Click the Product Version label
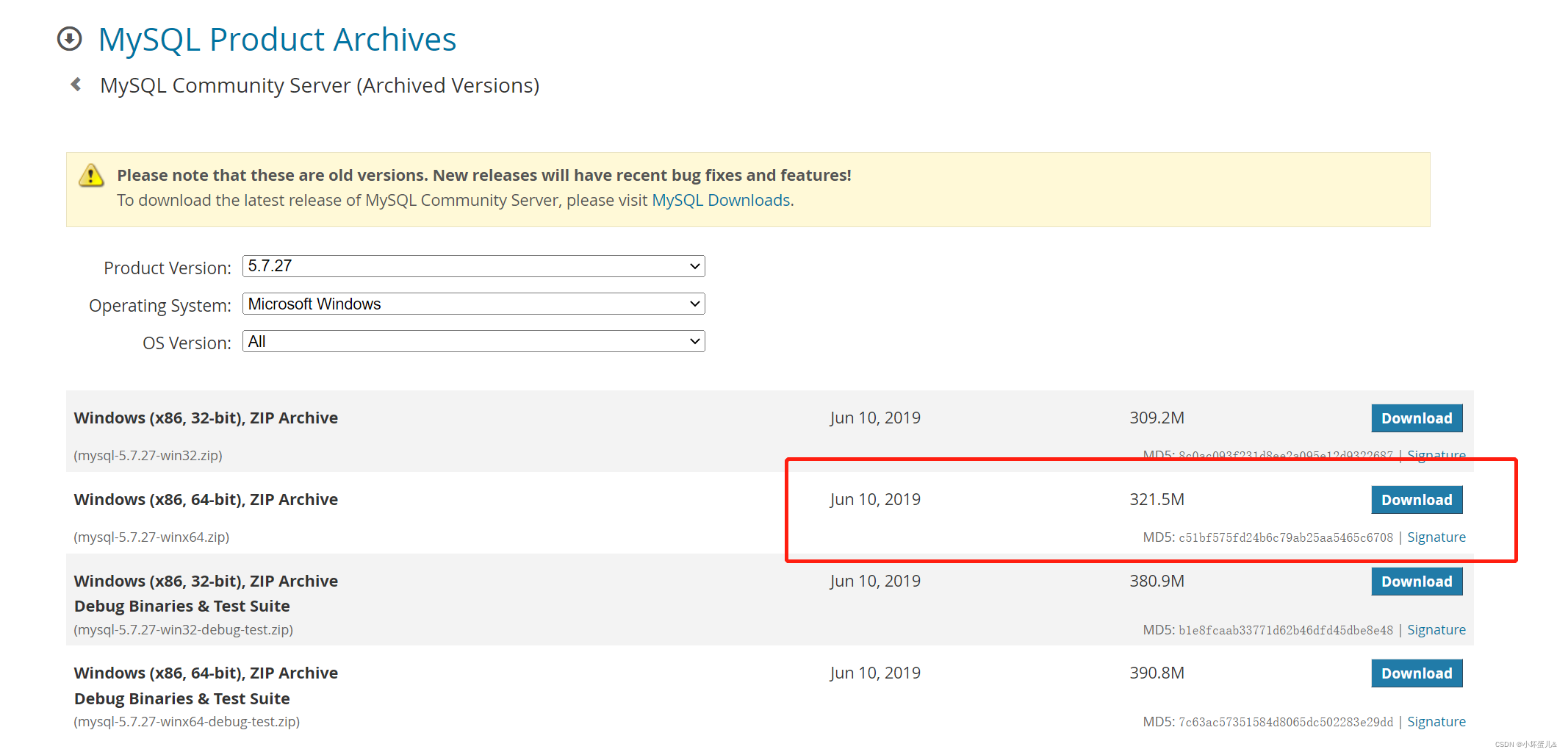The height and width of the screenshot is (755, 1568). point(168,268)
